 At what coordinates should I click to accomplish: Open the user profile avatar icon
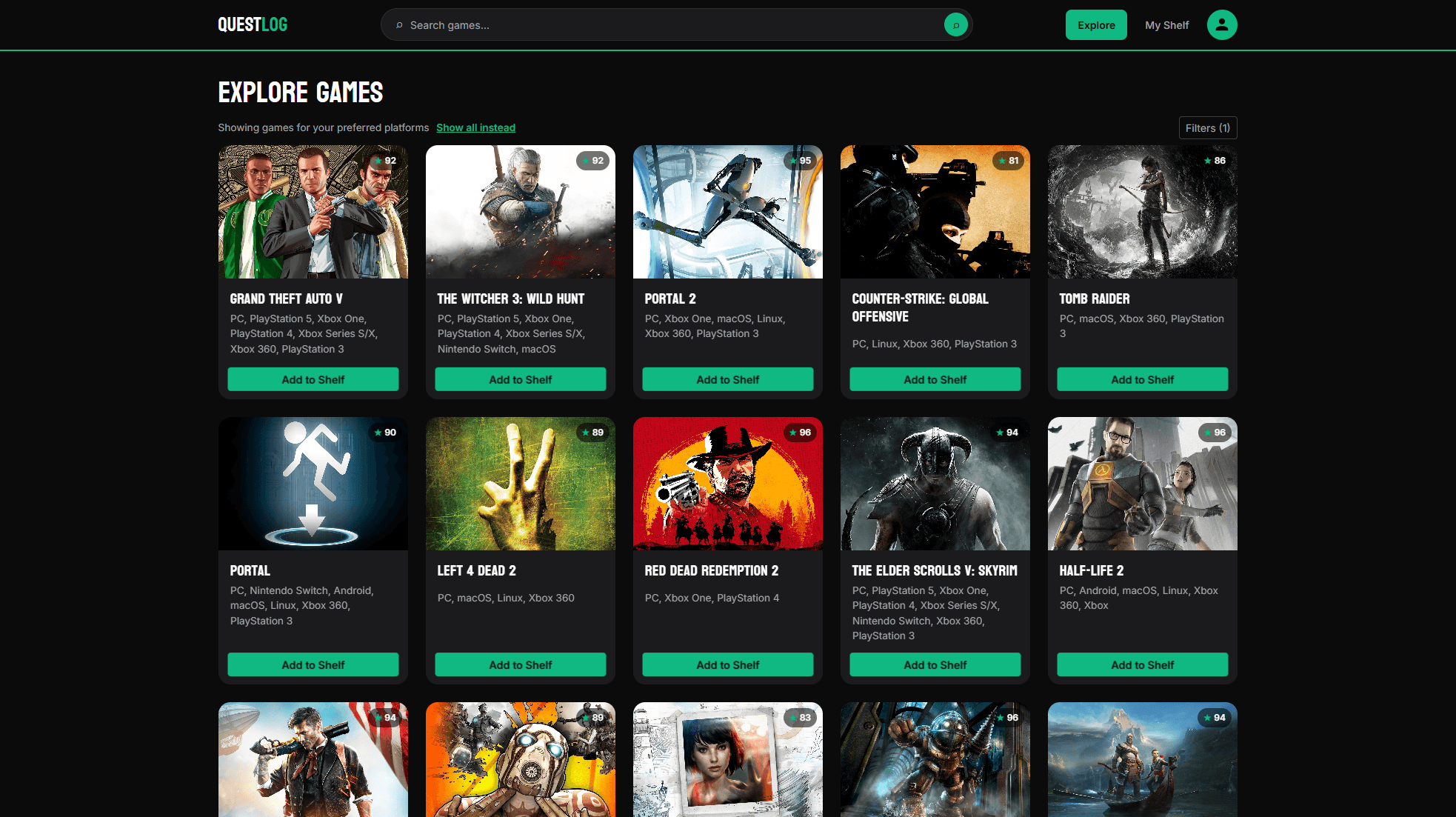click(1222, 25)
